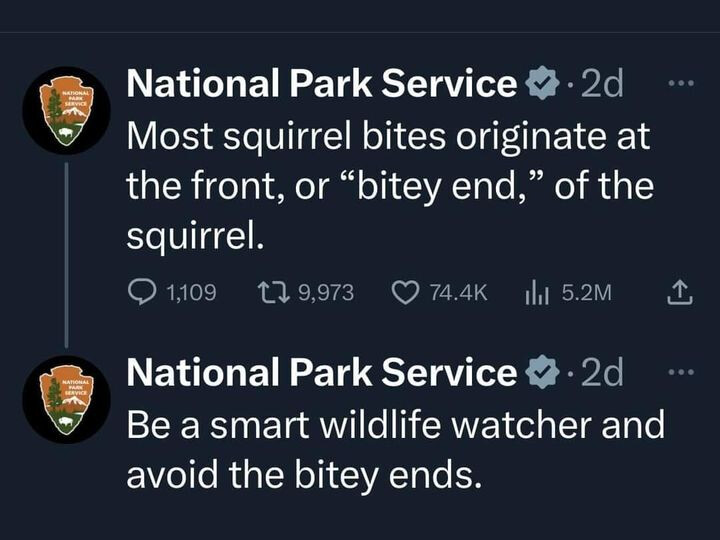Open the second tweet's 2d timestamp
Screen dimensions: 720x540
tap(601, 373)
